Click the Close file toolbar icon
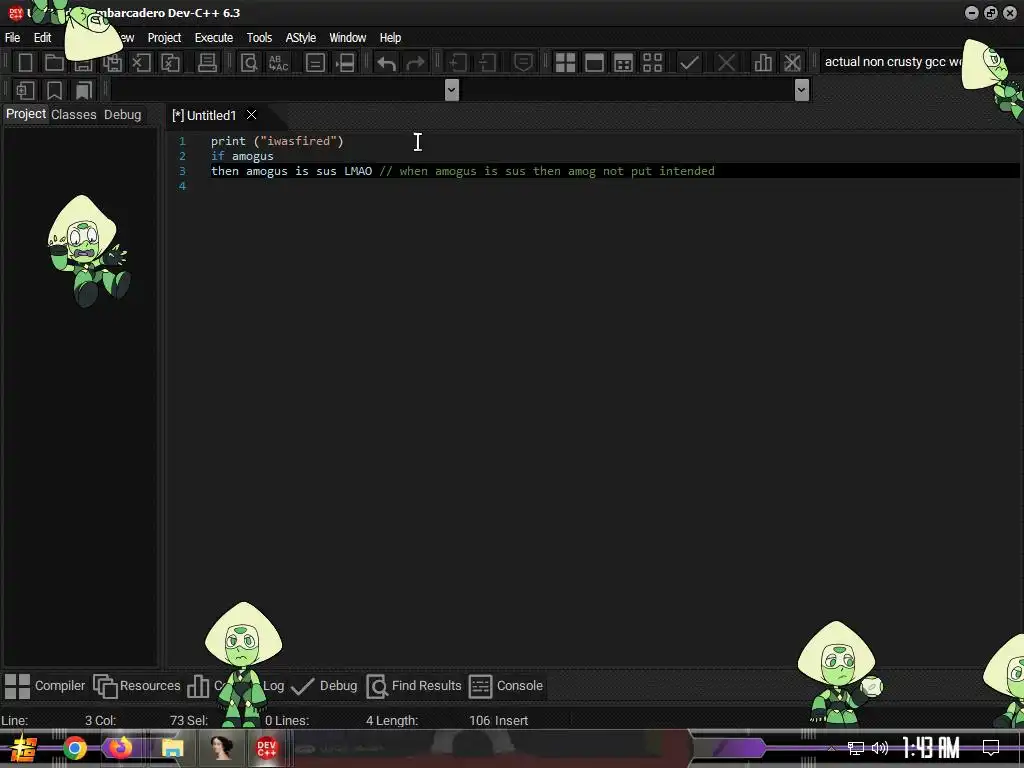 (141, 63)
